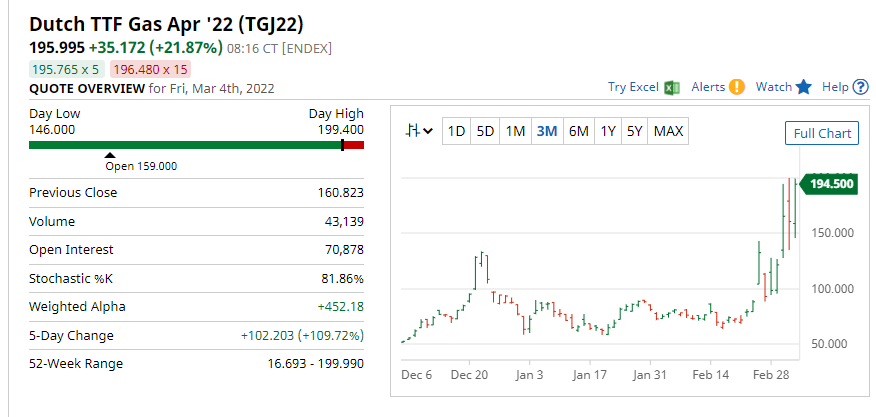This screenshot has width=876, height=417.
Task: Click the Help question mark icon
Action: click(861, 87)
